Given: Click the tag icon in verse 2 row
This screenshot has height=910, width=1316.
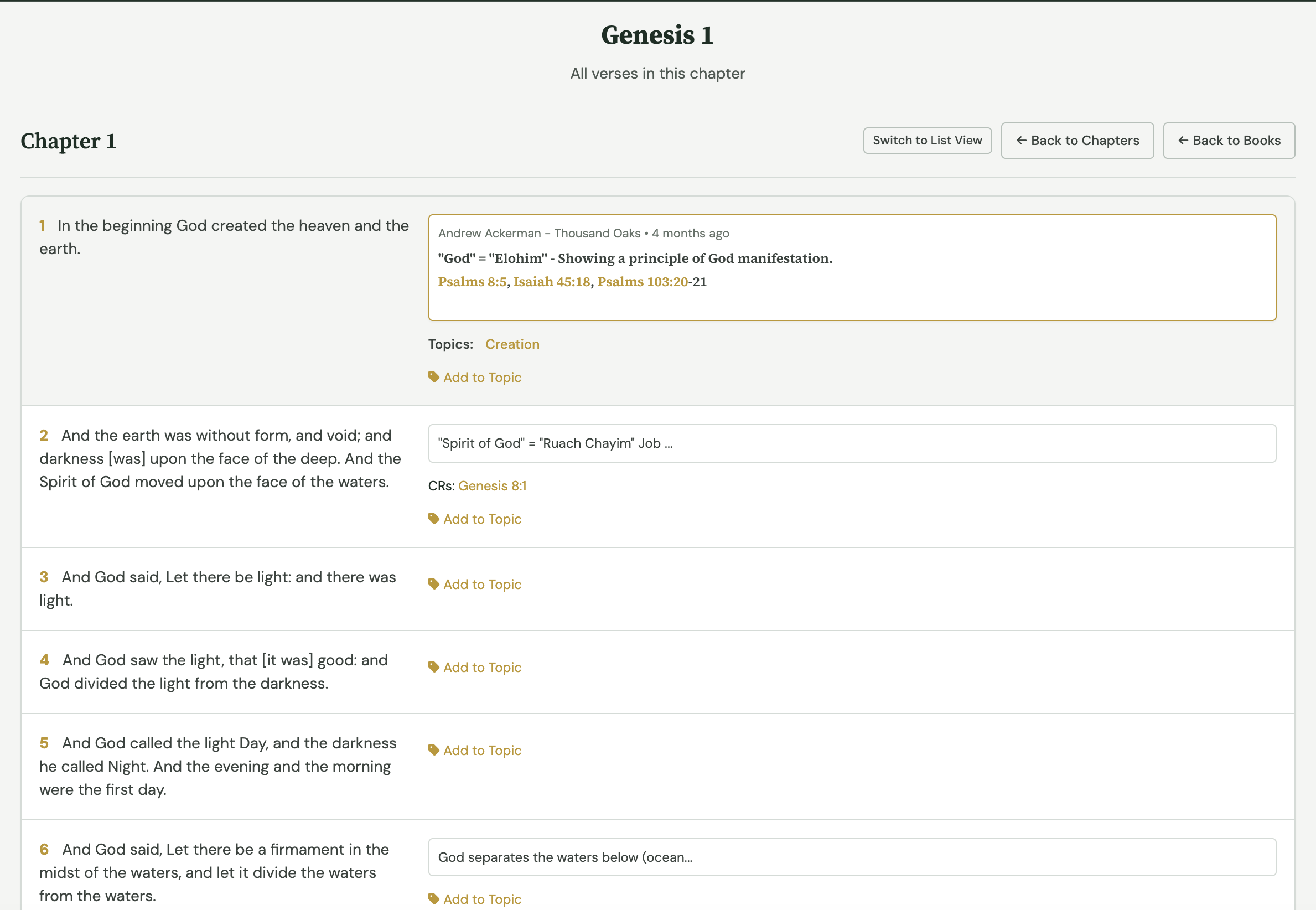Looking at the screenshot, I should (434, 519).
